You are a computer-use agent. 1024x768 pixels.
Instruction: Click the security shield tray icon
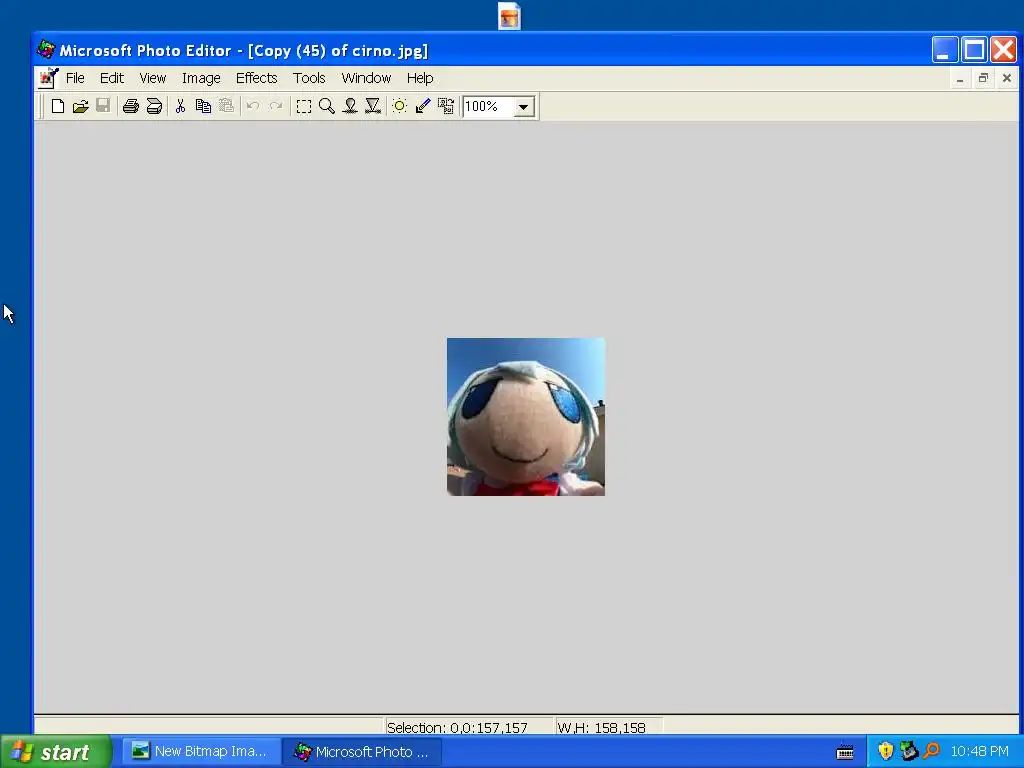click(886, 752)
